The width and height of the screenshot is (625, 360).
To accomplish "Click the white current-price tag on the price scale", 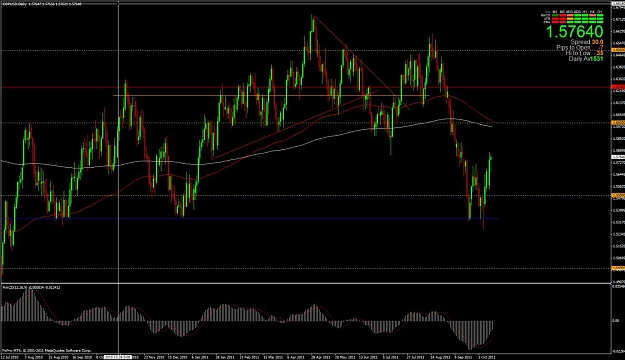I will [x=618, y=157].
